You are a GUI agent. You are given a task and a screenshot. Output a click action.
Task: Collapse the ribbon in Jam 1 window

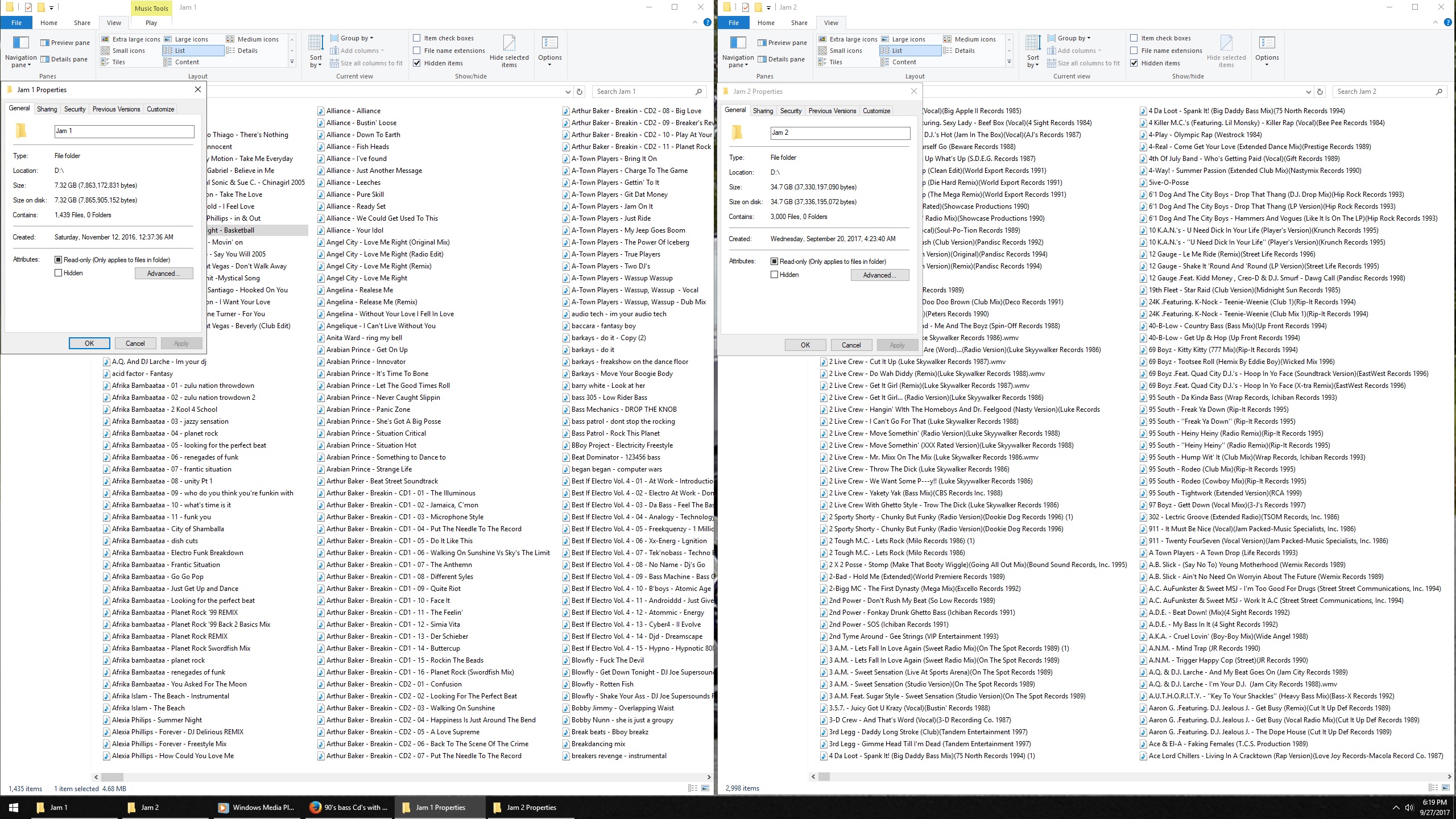[x=695, y=23]
